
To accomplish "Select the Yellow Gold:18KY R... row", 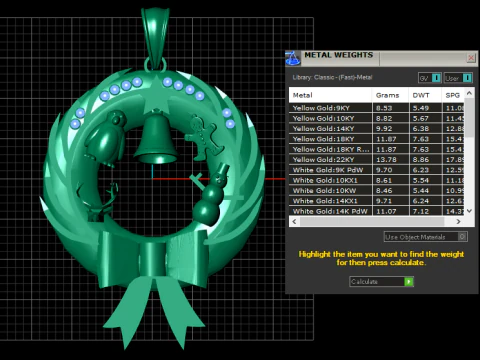I will pos(377,149).
